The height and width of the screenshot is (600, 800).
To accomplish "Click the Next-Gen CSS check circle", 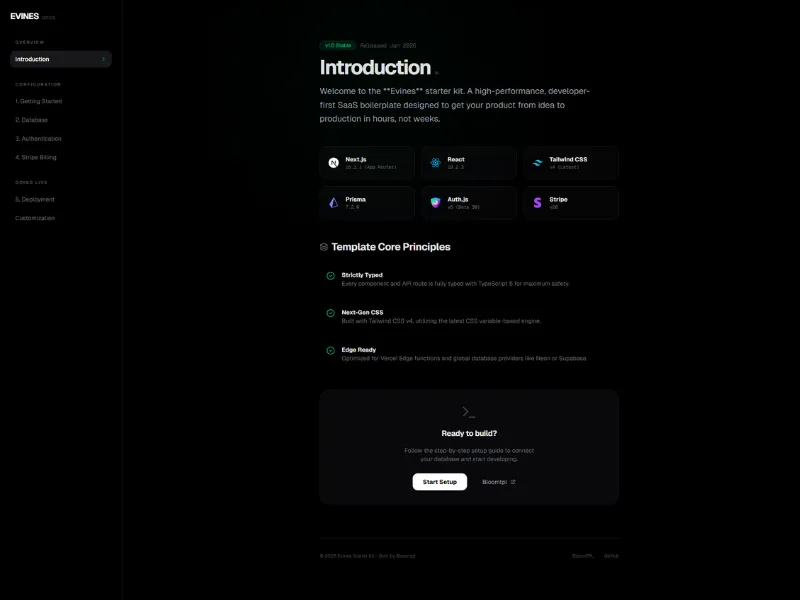I will click(331, 313).
